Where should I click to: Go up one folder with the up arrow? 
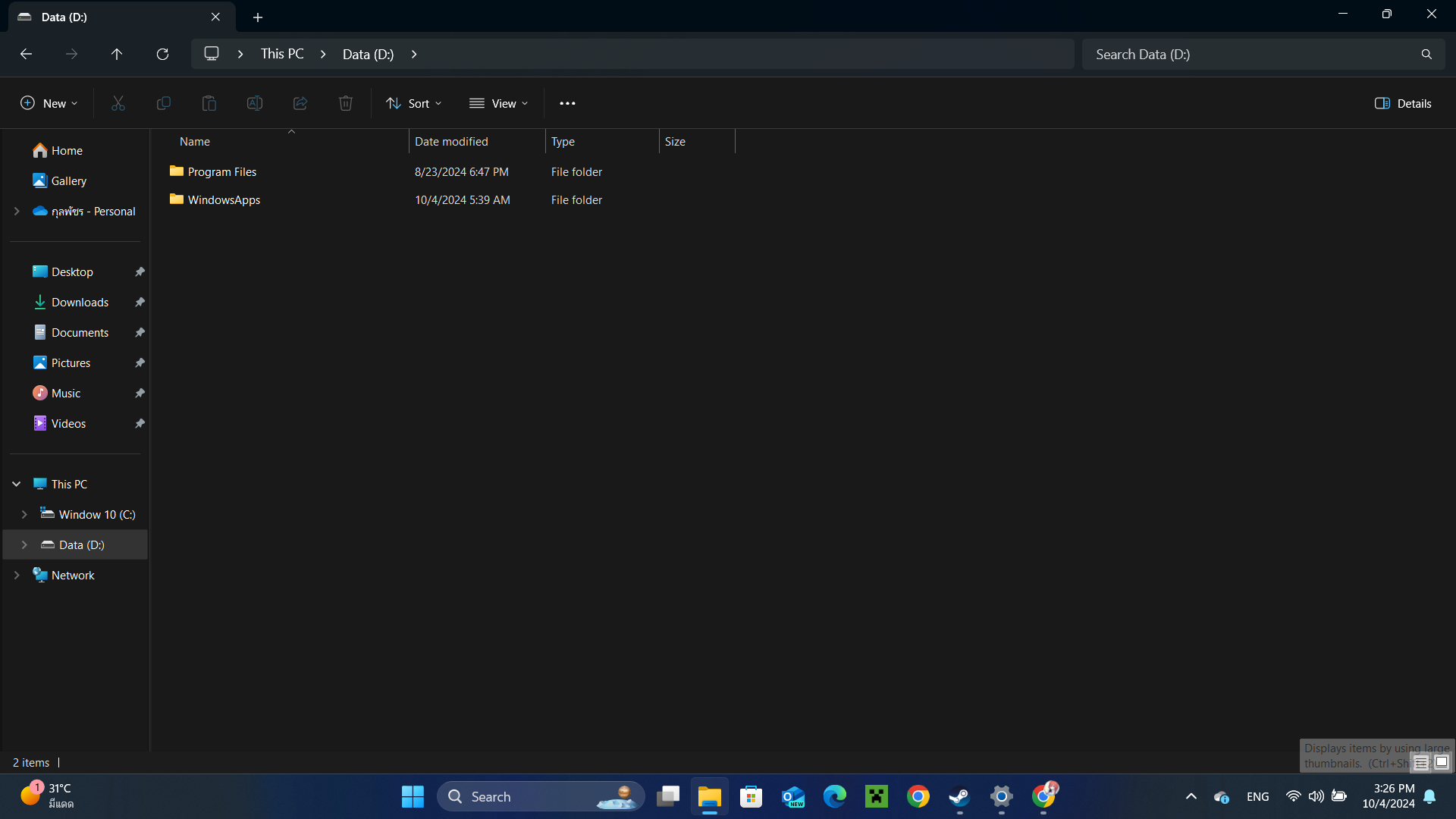click(117, 54)
